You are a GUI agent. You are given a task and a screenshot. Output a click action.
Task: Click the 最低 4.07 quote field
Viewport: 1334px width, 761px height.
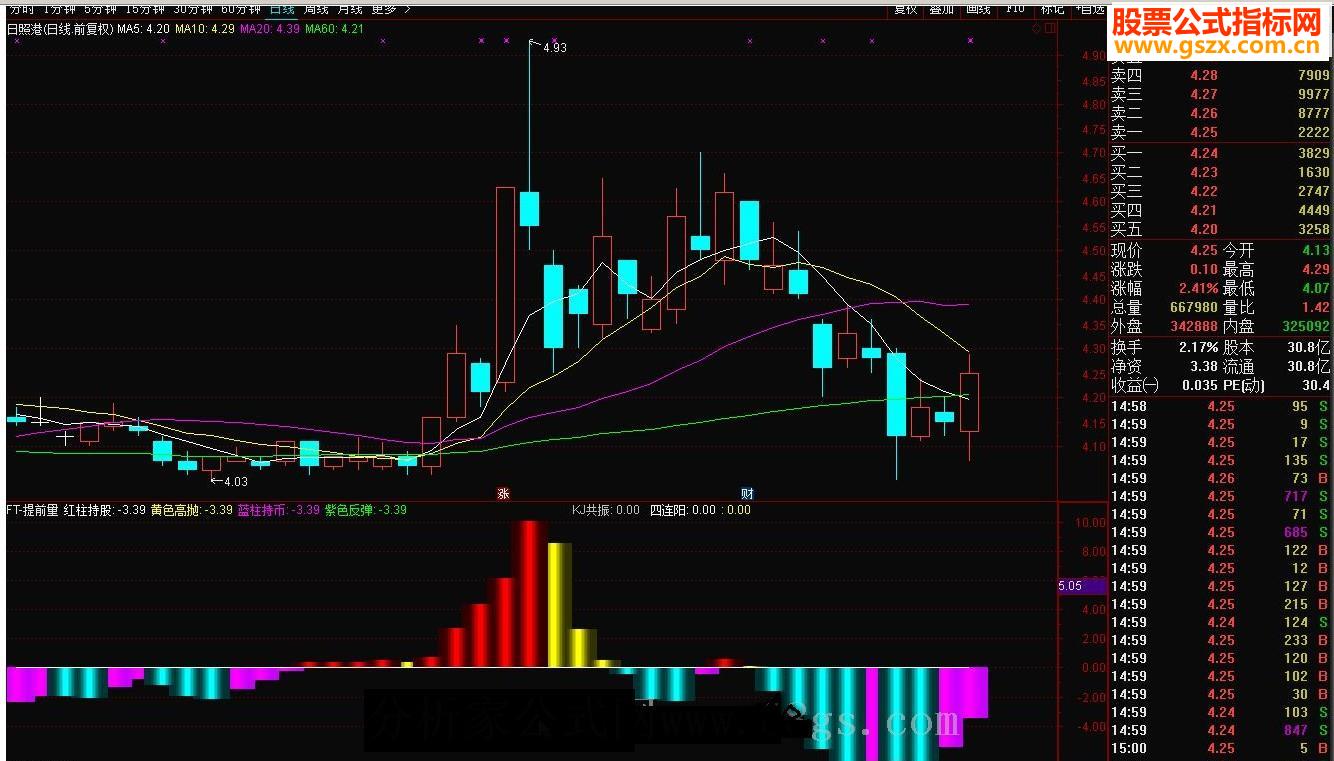(x=1277, y=288)
